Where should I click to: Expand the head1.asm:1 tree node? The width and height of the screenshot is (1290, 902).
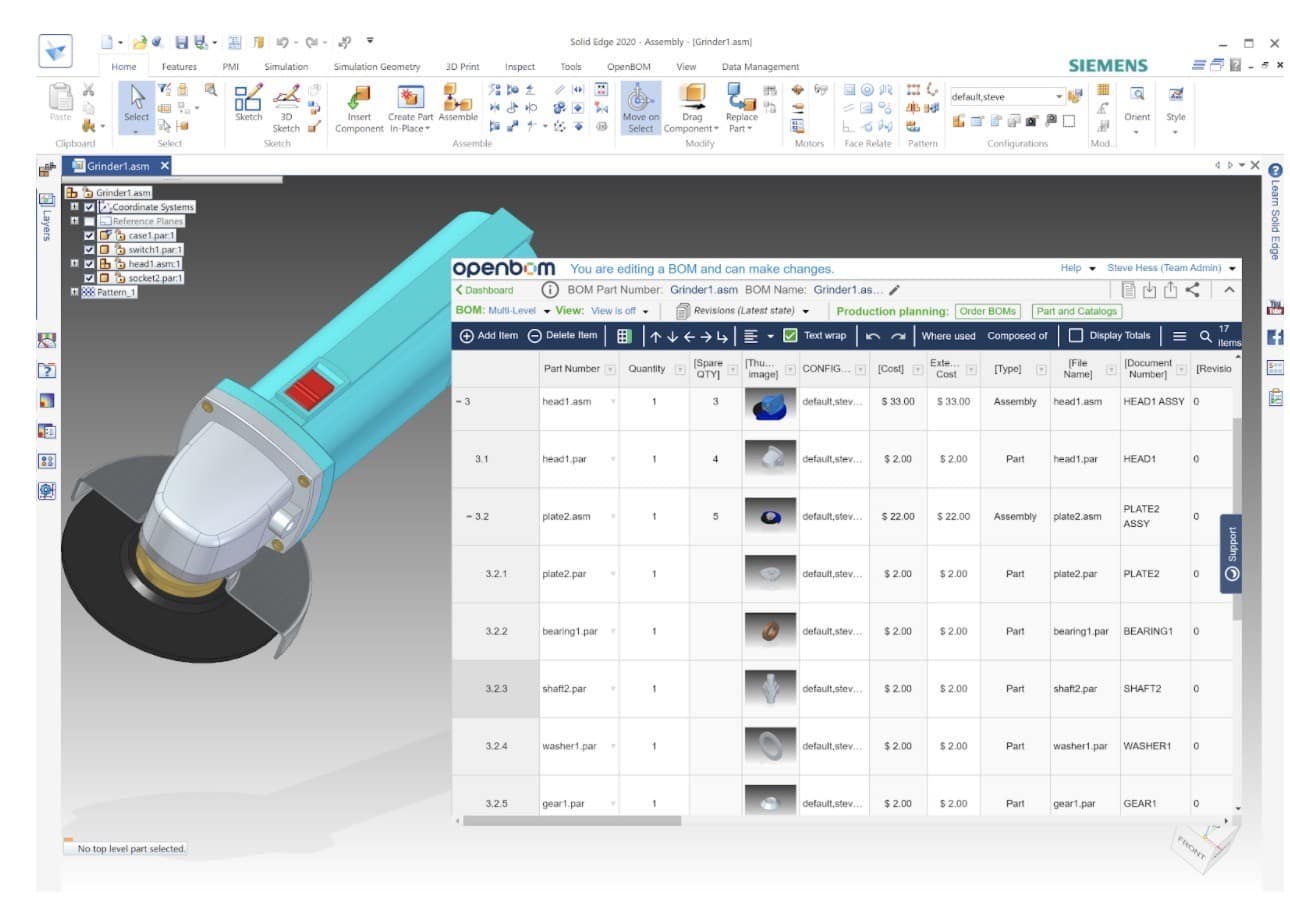tap(74, 264)
